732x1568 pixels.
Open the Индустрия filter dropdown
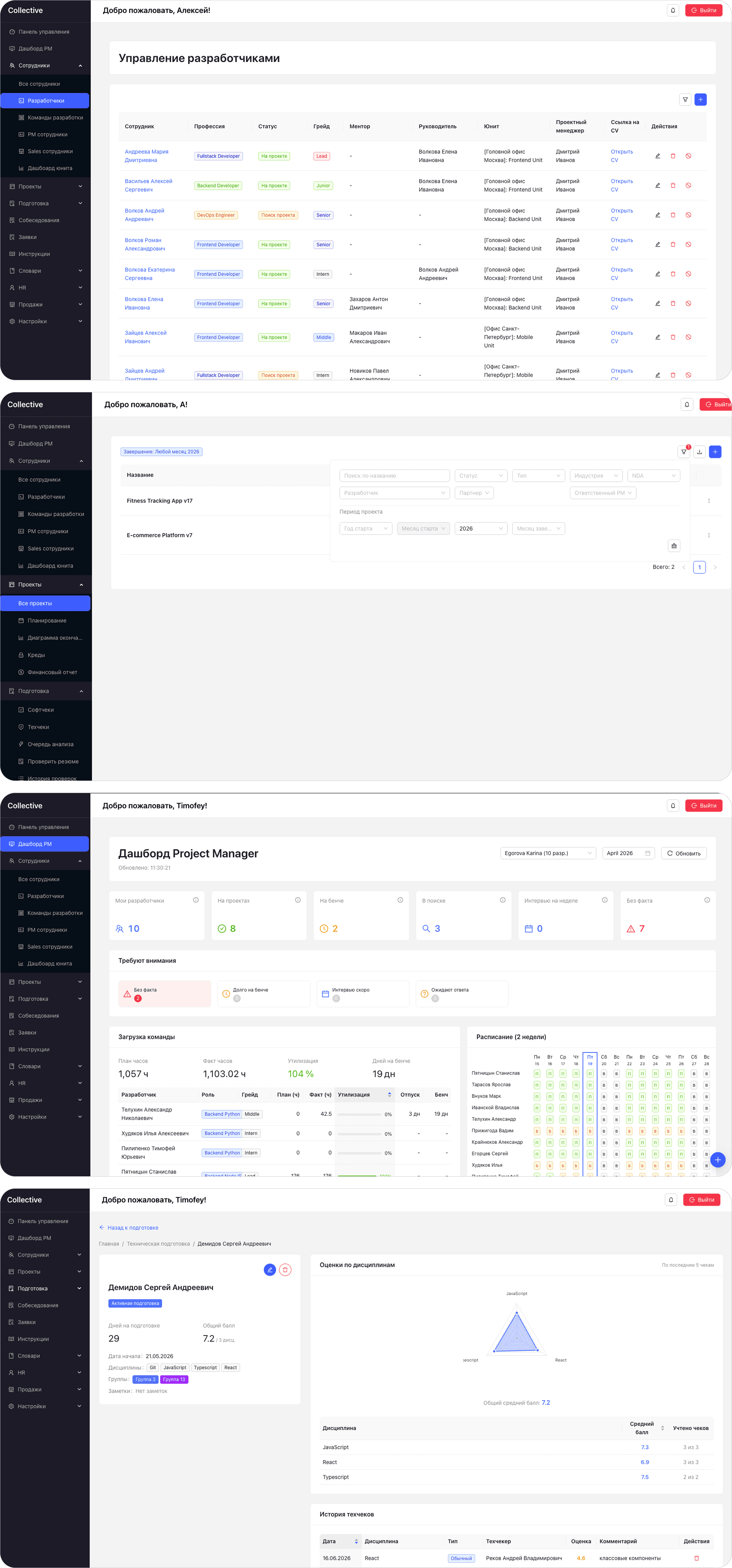click(596, 475)
